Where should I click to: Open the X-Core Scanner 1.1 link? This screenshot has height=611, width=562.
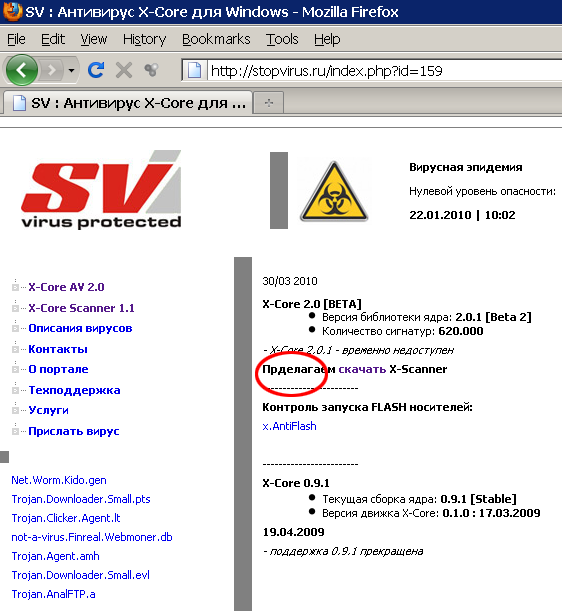[81, 308]
